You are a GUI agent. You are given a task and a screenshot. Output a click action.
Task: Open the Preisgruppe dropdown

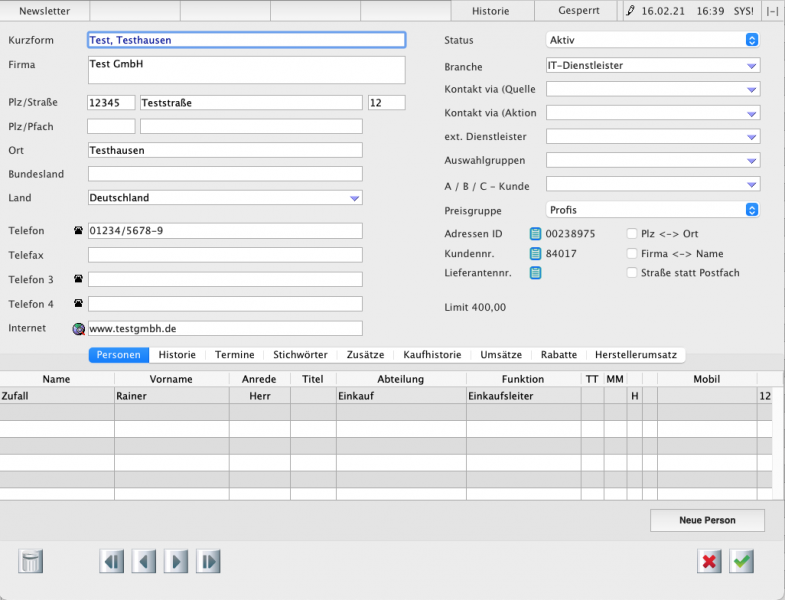click(752, 210)
